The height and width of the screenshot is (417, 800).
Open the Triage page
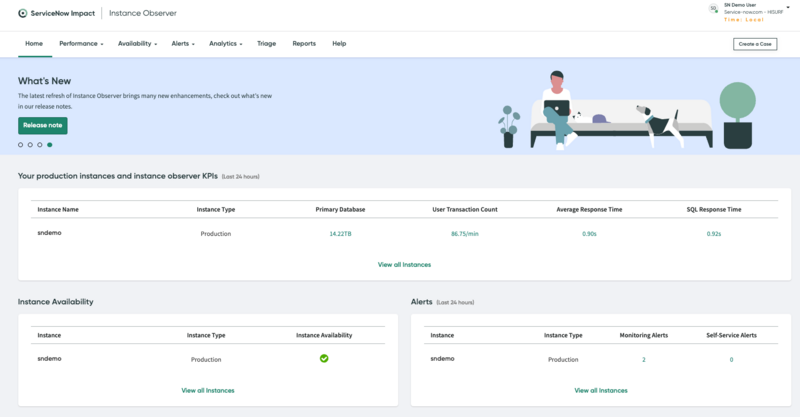266,44
